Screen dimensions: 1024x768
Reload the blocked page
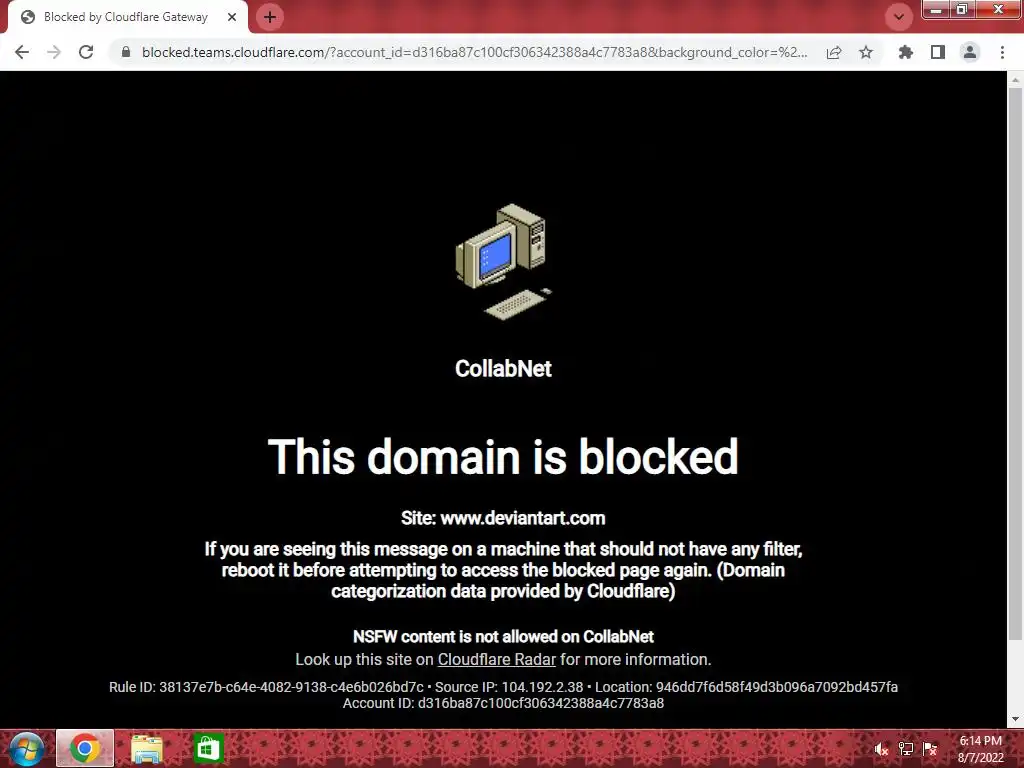pos(86,52)
